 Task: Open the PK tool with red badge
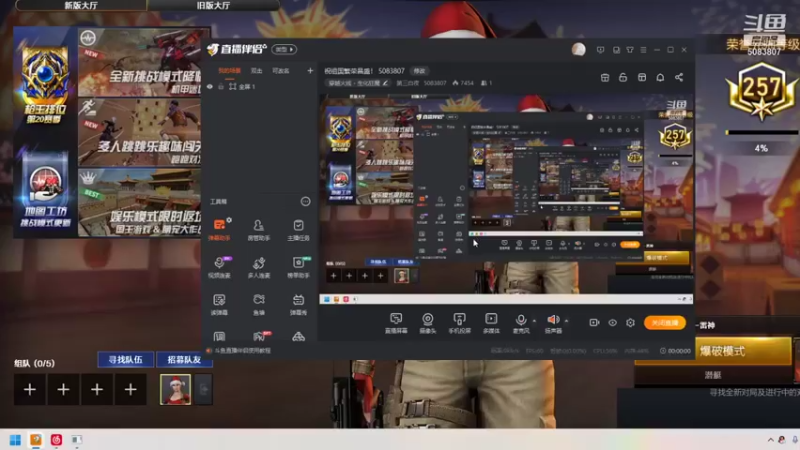[x=260, y=336]
